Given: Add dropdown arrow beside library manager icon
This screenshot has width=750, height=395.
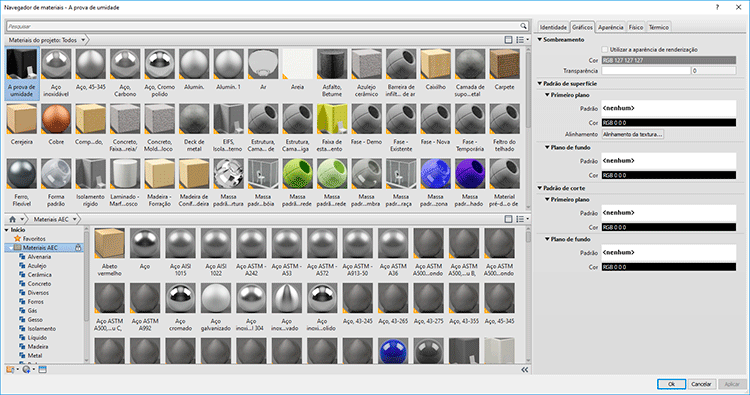Looking at the screenshot, I should point(17,369).
